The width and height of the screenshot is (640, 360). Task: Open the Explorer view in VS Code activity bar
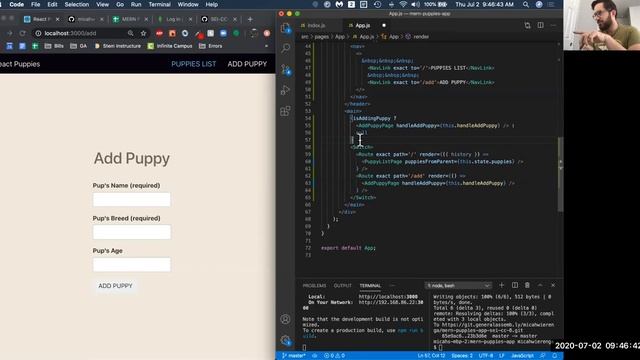(x=285, y=28)
